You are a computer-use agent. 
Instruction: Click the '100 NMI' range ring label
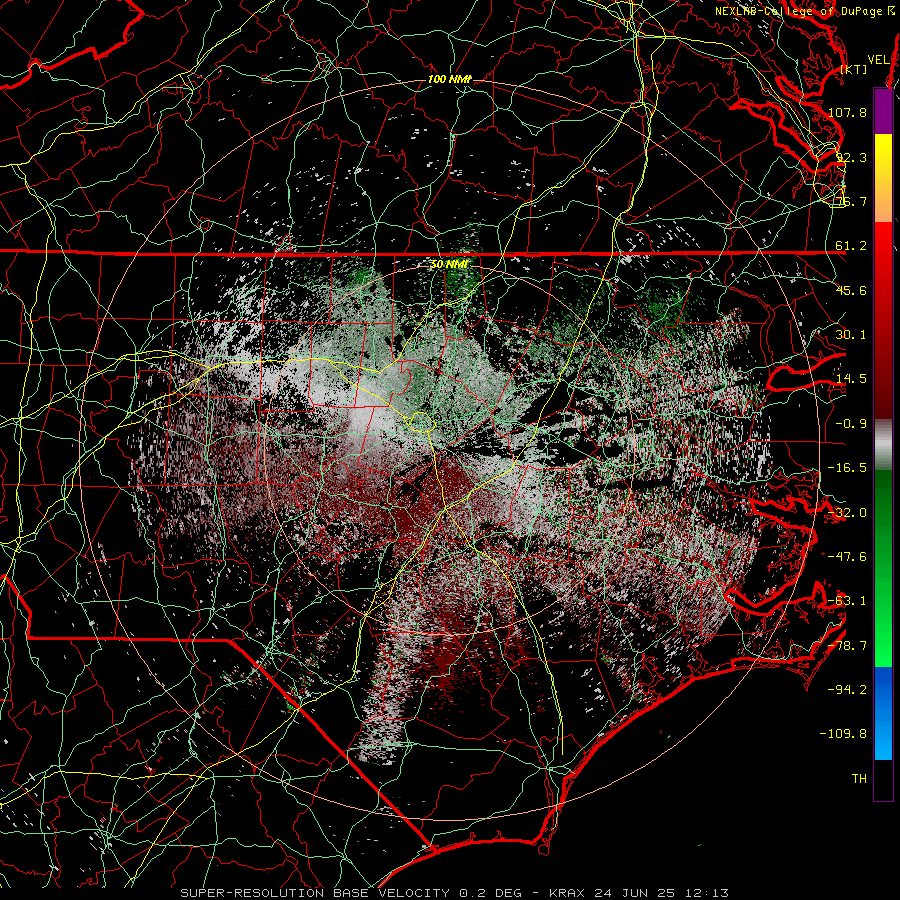pyautogui.click(x=449, y=79)
